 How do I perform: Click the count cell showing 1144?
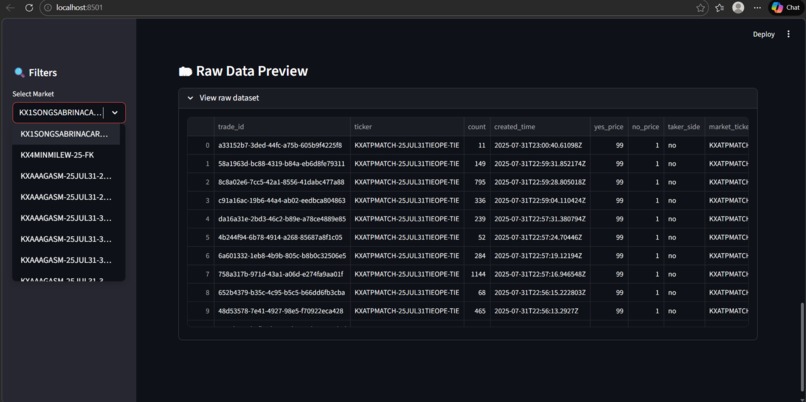click(x=477, y=274)
